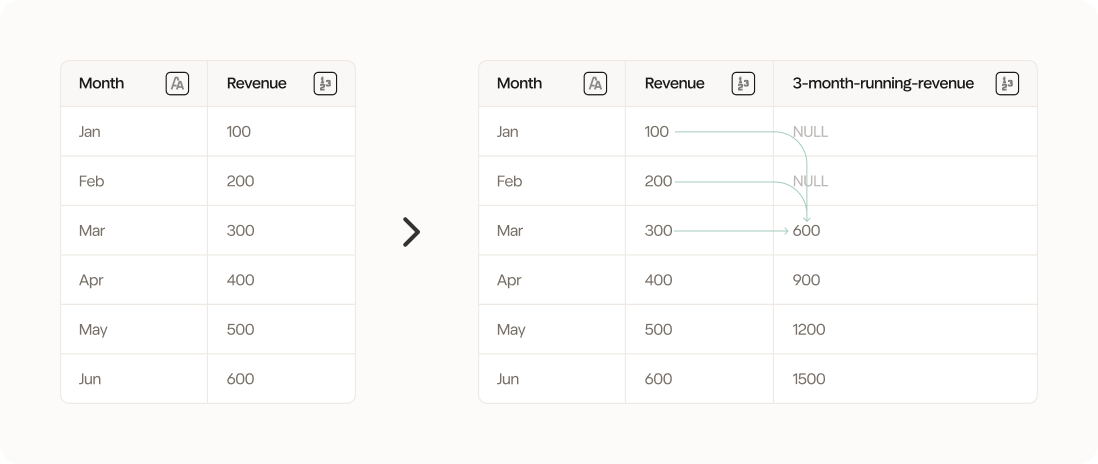
Task: Click left table Revenue column header label
Action: [257, 84]
